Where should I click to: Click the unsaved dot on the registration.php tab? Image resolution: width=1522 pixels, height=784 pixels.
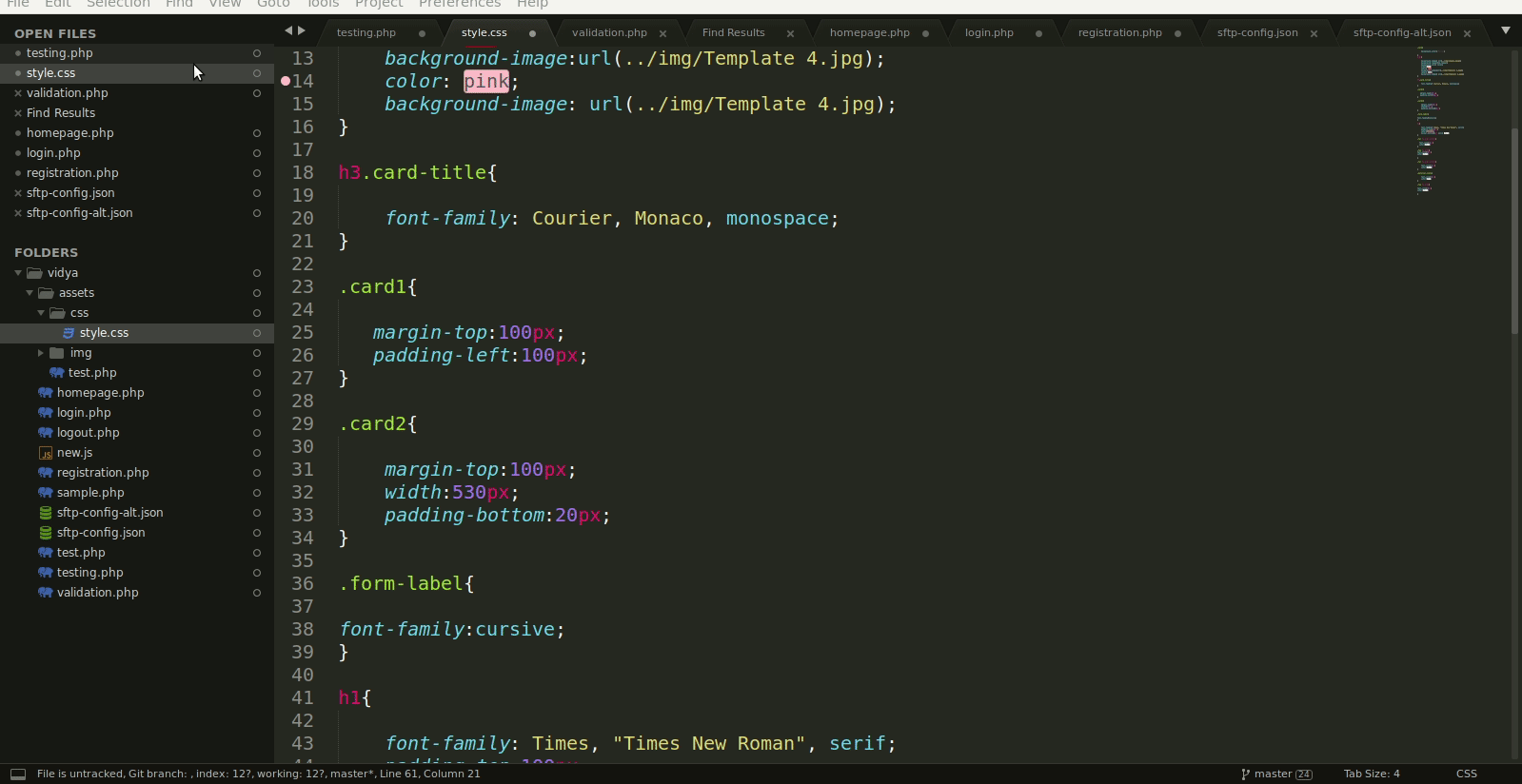point(1177,33)
